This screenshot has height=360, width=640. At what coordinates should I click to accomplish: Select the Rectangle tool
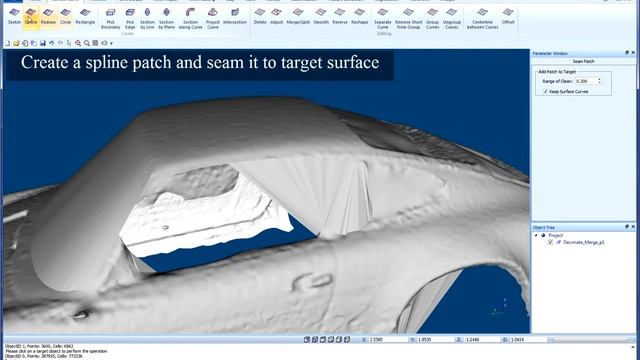[85, 17]
